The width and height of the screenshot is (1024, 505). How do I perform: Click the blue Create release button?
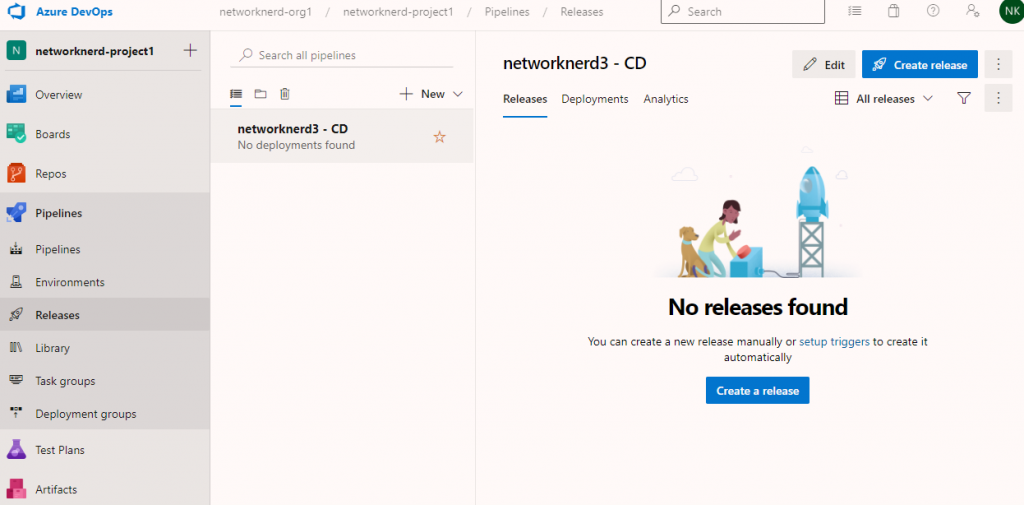(x=920, y=65)
